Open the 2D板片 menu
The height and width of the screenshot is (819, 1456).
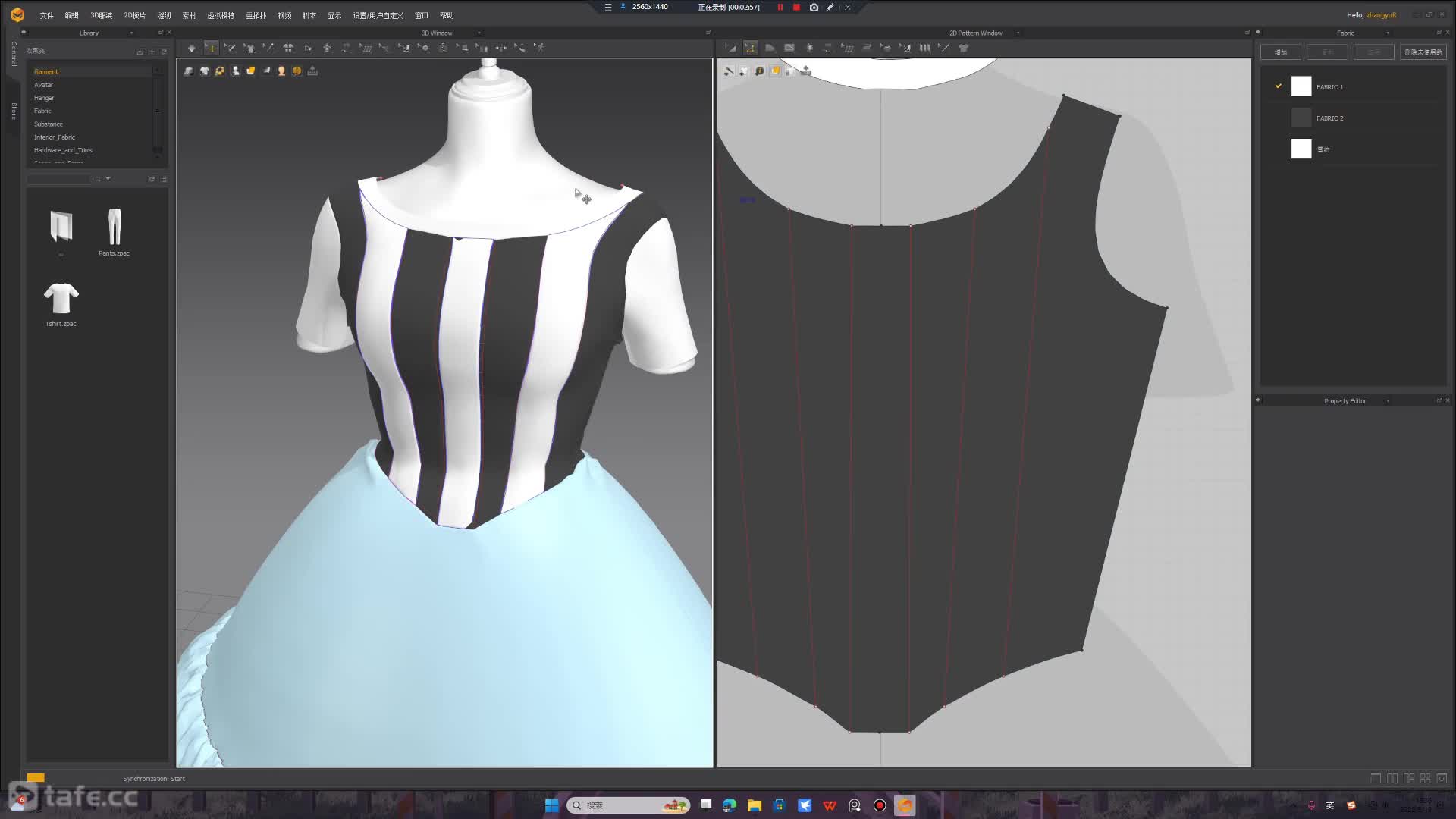click(134, 15)
